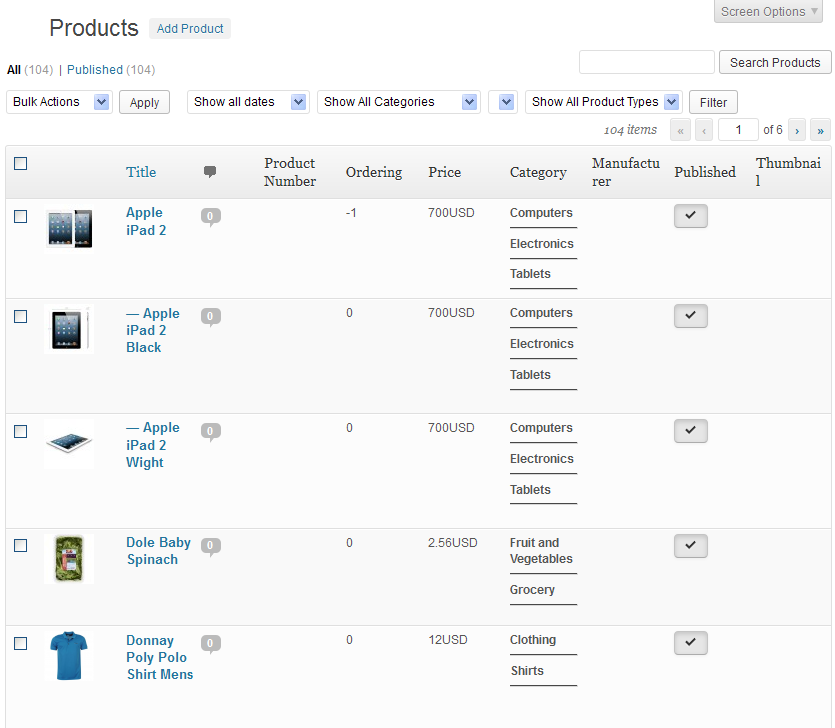Click the comment bubble for Dole Baby Spinach

[x=210, y=546]
